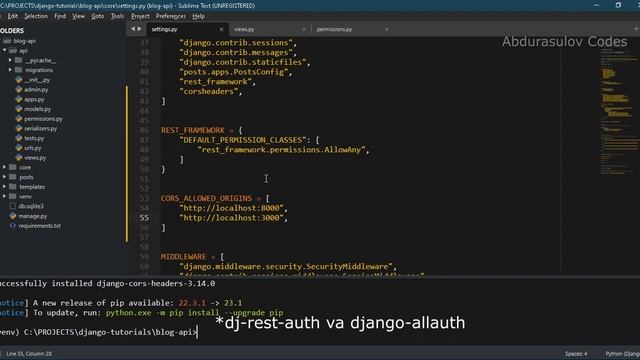Open urls.py from the sidebar

pyautogui.click(x=33, y=148)
